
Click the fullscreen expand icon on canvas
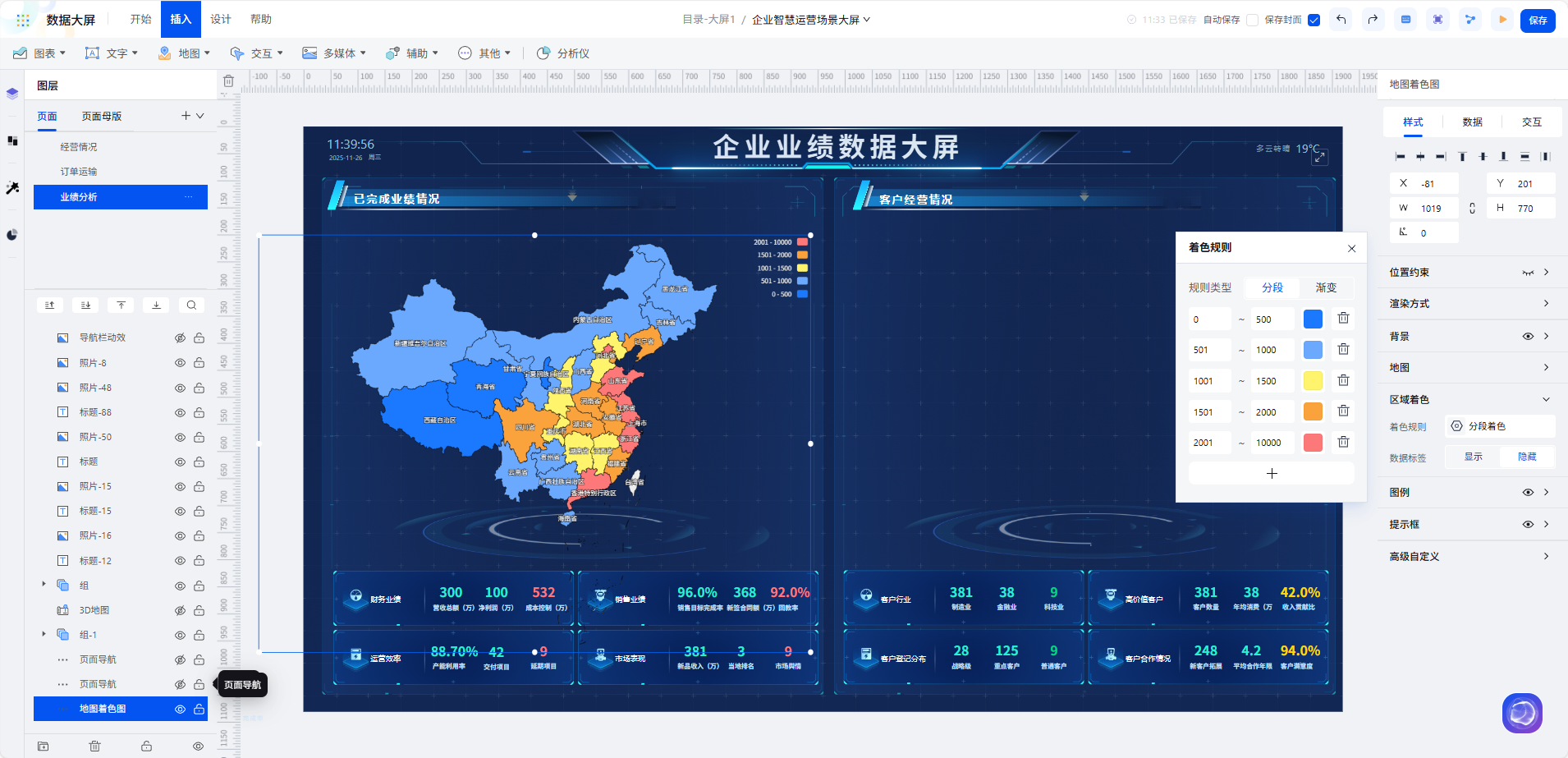coord(1320,157)
